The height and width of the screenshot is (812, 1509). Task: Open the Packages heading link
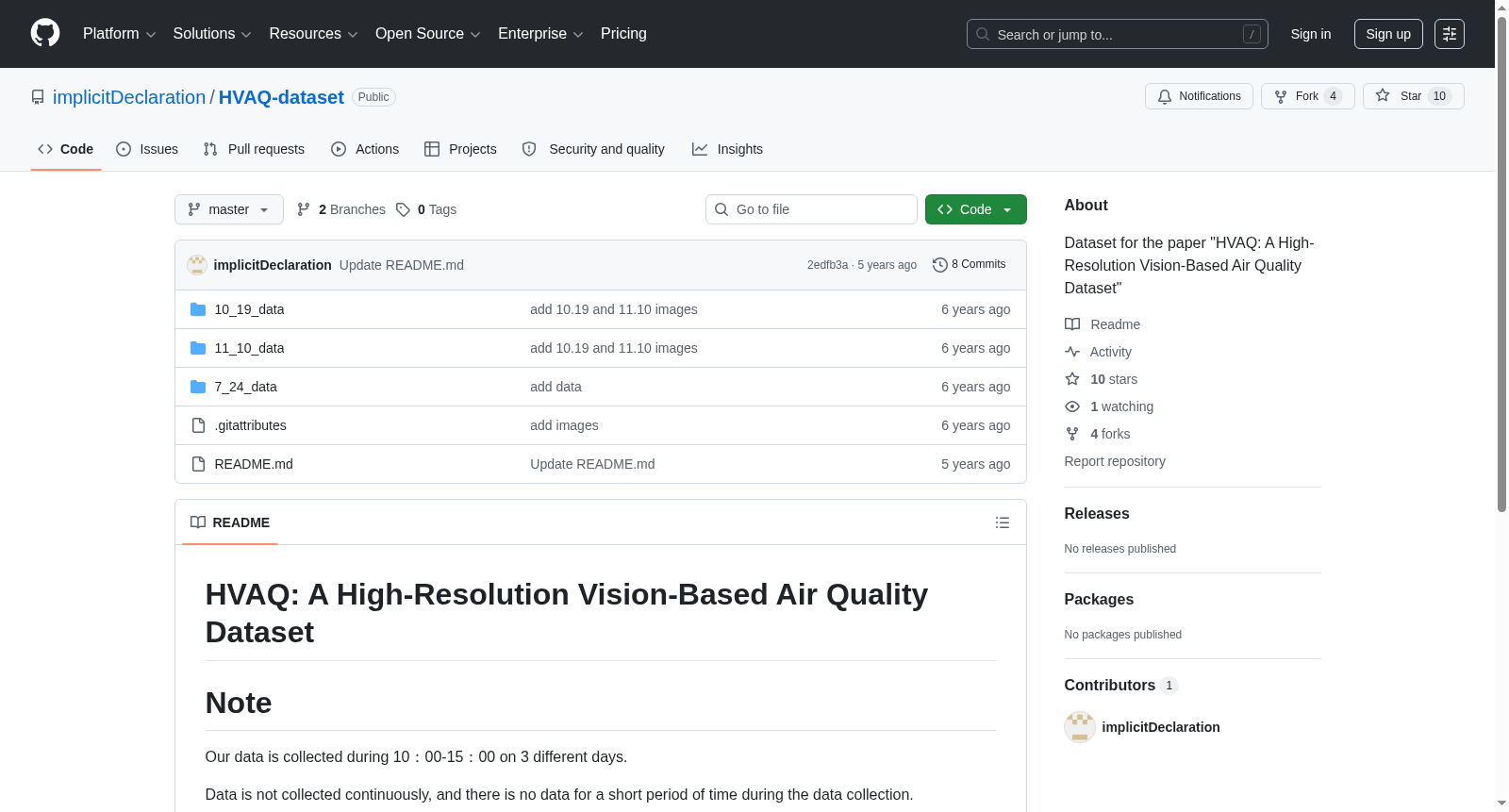[1099, 600]
